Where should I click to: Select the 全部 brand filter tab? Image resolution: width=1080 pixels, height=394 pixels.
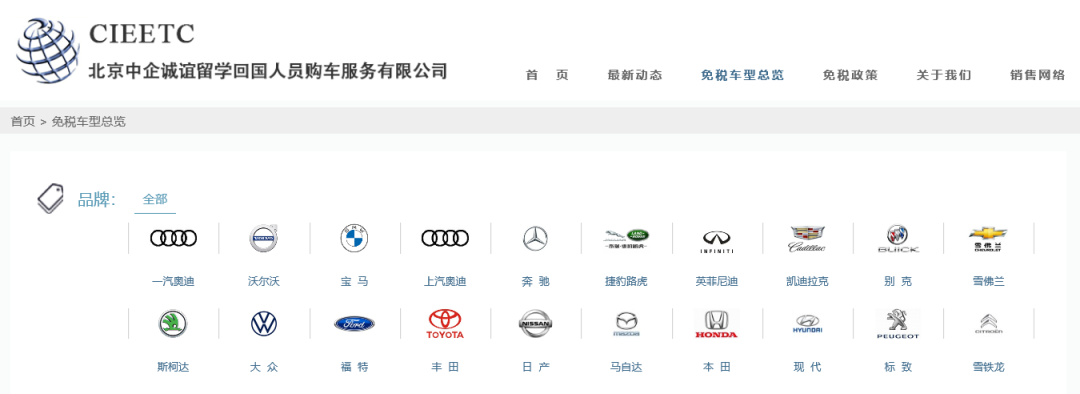[x=155, y=199]
